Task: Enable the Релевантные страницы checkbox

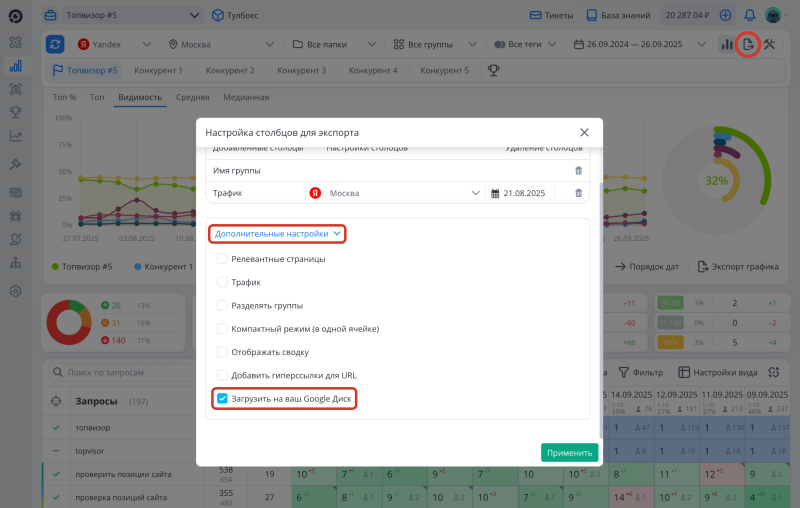Action: point(222,259)
